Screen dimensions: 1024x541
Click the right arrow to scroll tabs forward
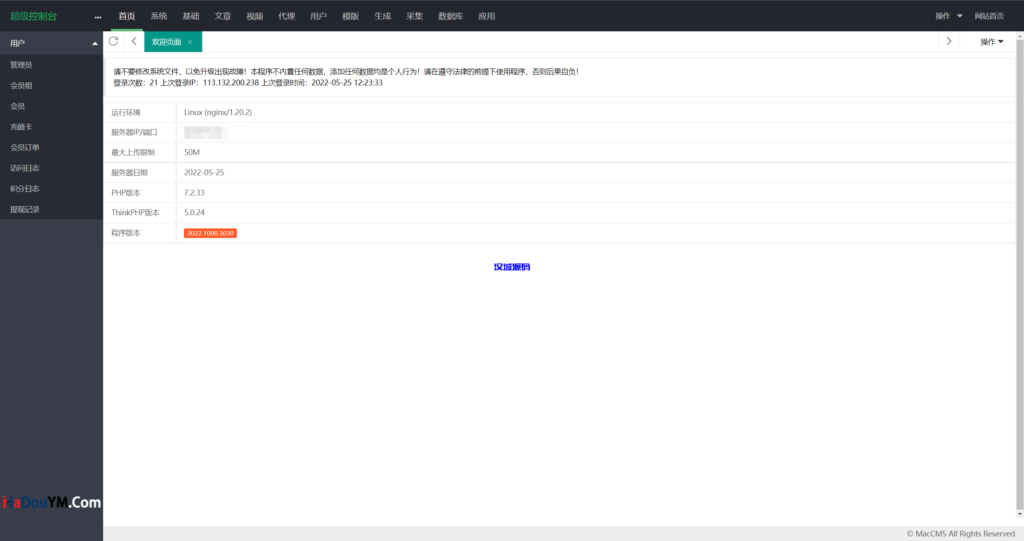(x=948, y=41)
